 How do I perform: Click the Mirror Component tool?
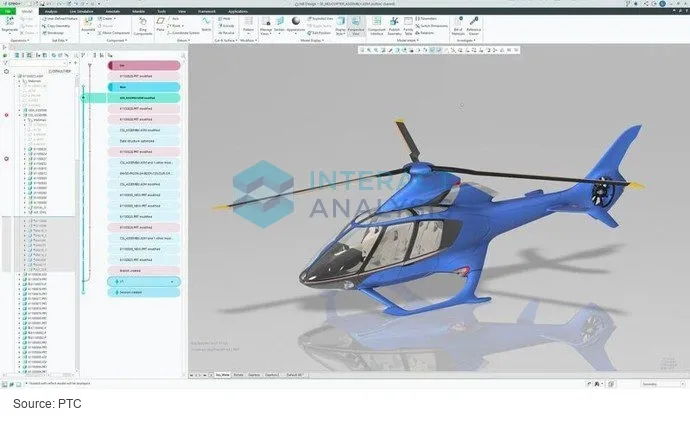(114, 33)
